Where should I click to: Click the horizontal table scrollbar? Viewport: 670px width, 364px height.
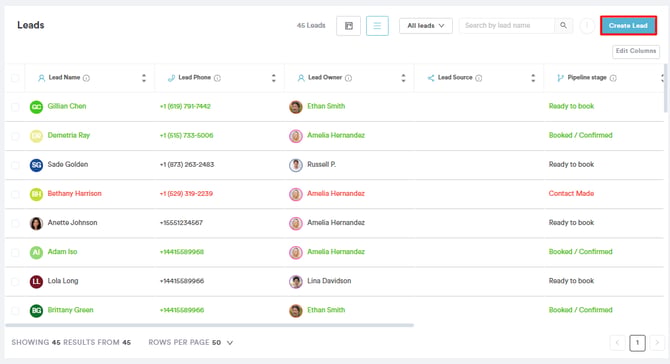[x=209, y=326]
